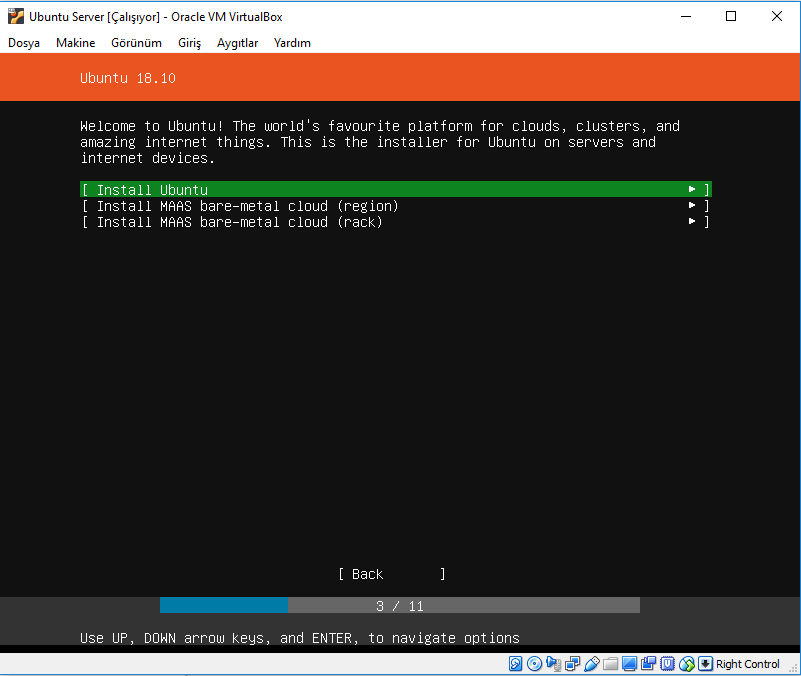
Task: Click the shared folders status icon
Action: (x=610, y=664)
